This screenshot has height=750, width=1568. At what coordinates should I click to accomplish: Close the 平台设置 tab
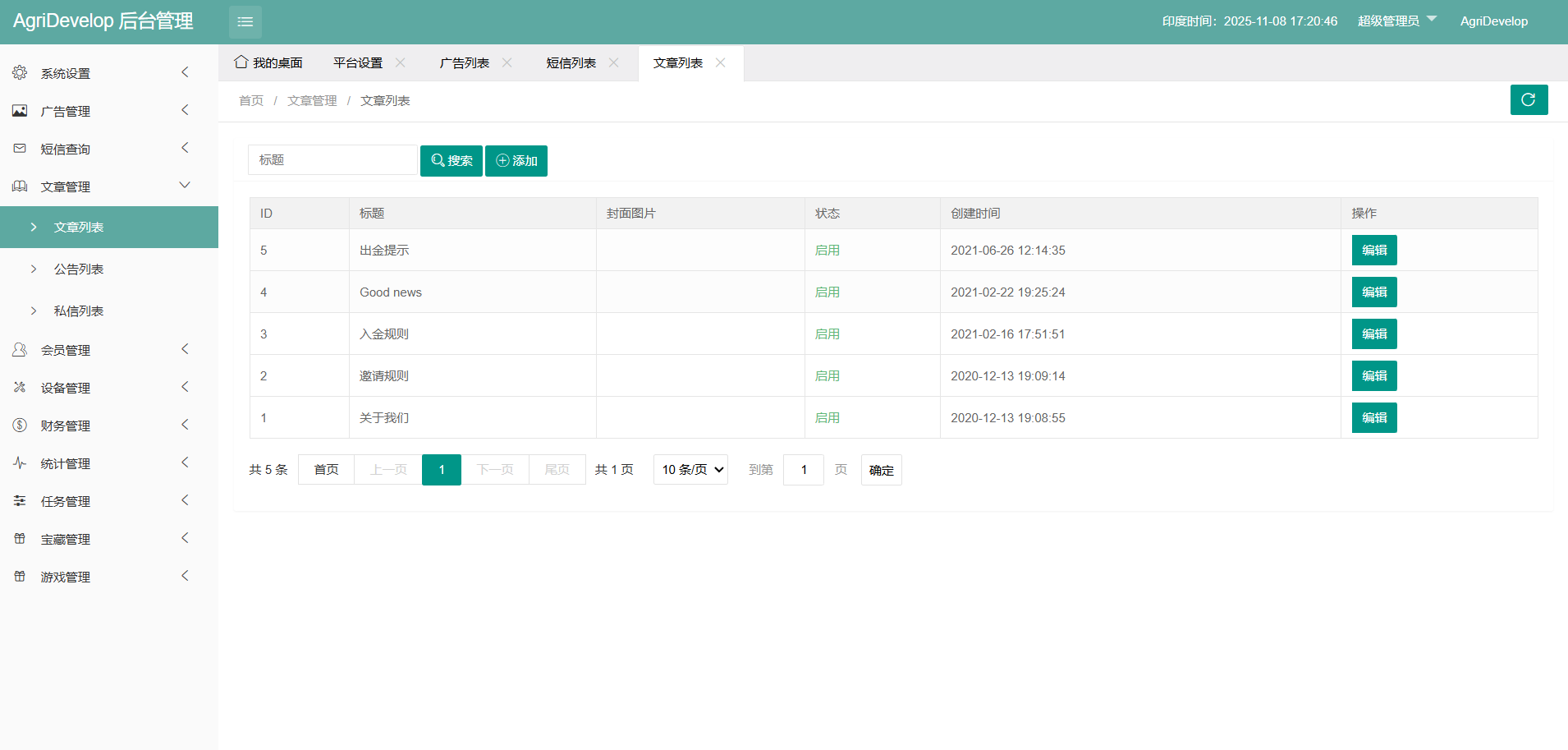point(401,62)
